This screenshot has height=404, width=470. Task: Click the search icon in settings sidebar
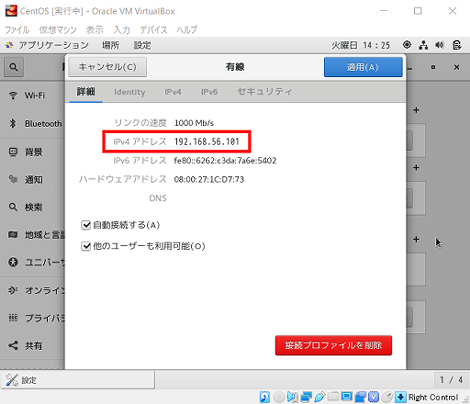[x=14, y=67]
